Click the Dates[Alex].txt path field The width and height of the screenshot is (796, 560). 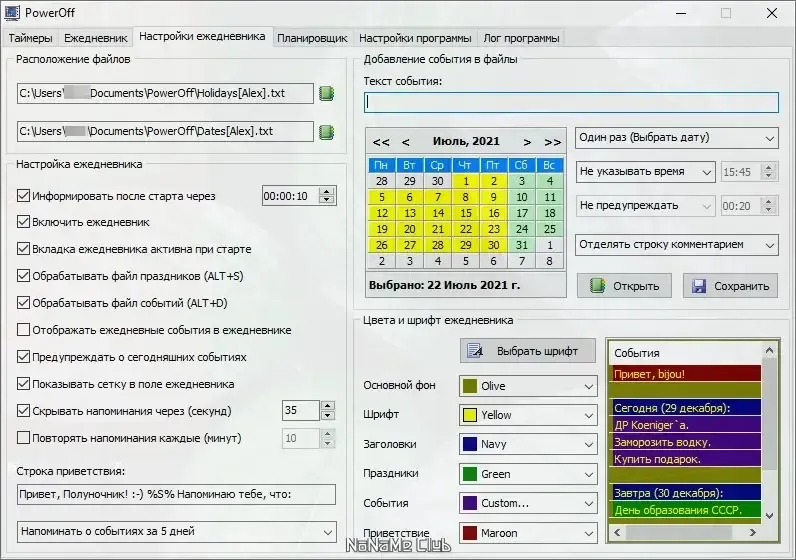(165, 131)
